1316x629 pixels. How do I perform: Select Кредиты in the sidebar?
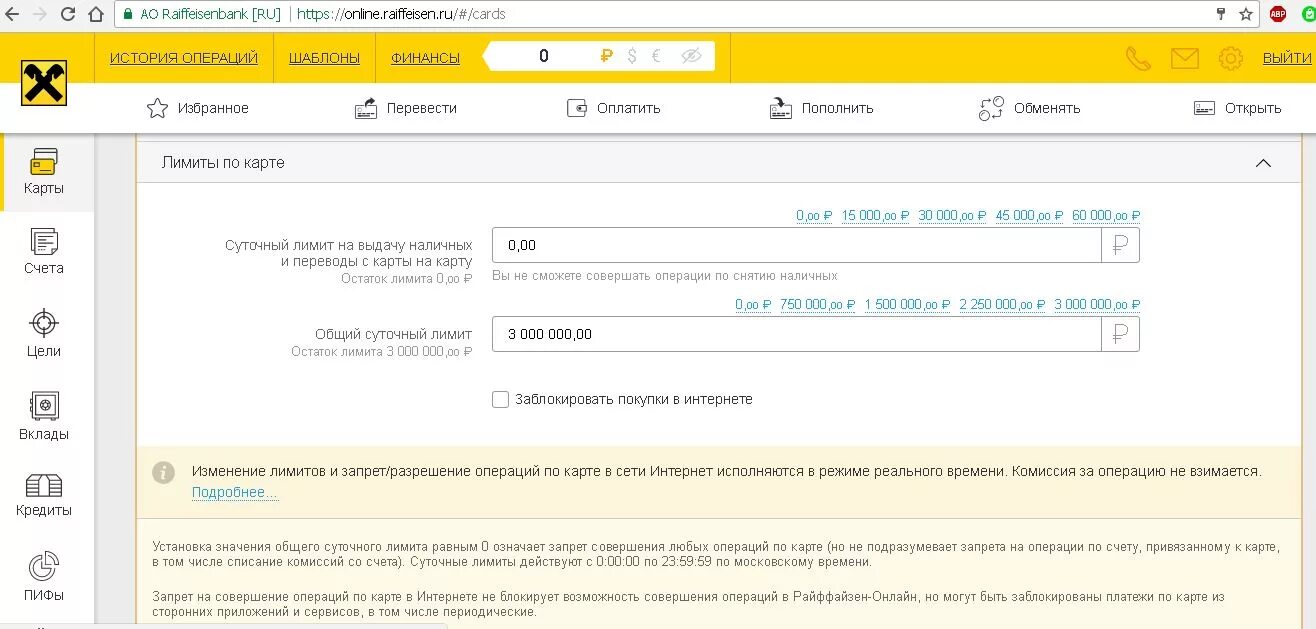pos(44,496)
